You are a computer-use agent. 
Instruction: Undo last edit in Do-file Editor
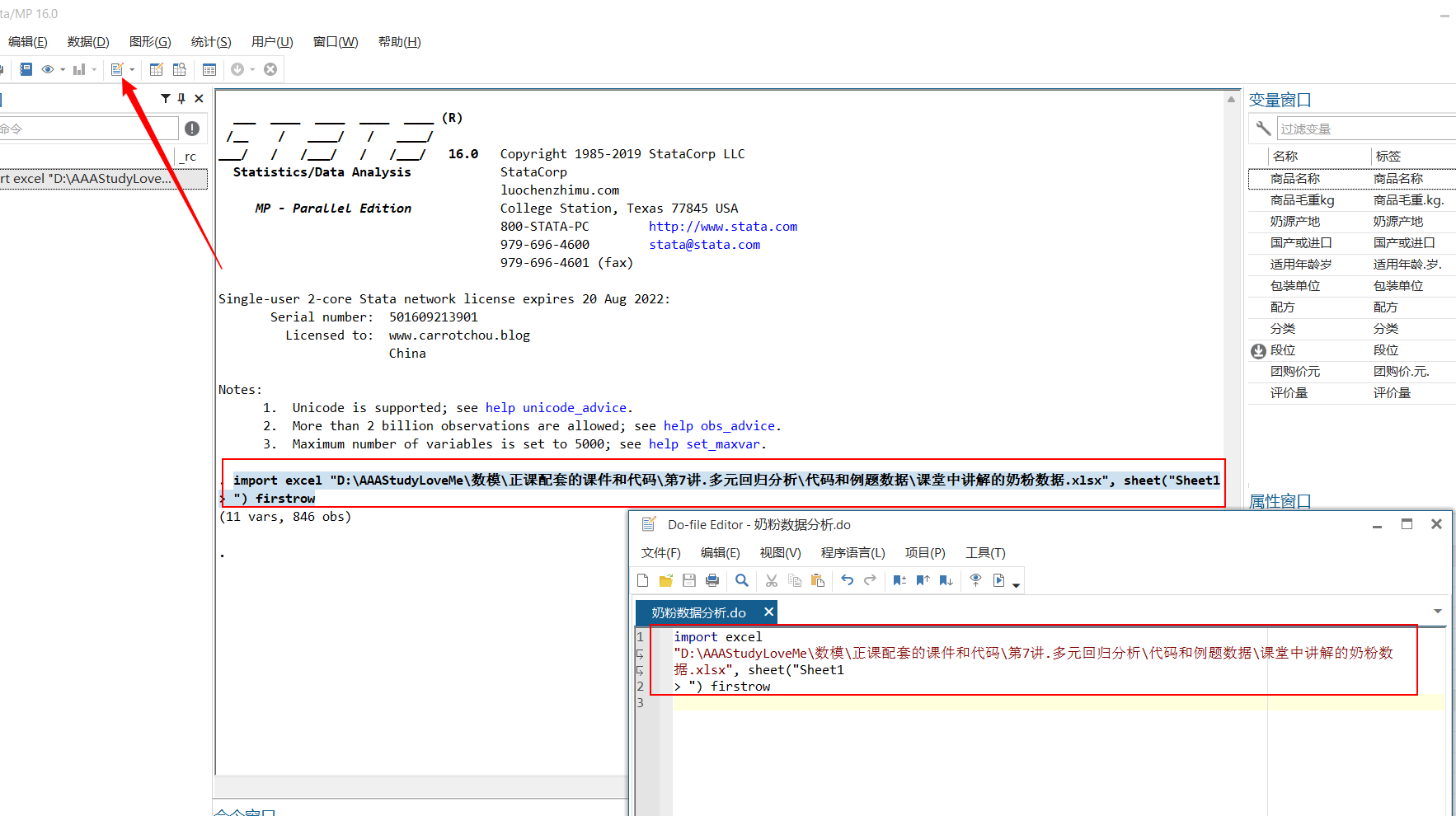pos(848,581)
